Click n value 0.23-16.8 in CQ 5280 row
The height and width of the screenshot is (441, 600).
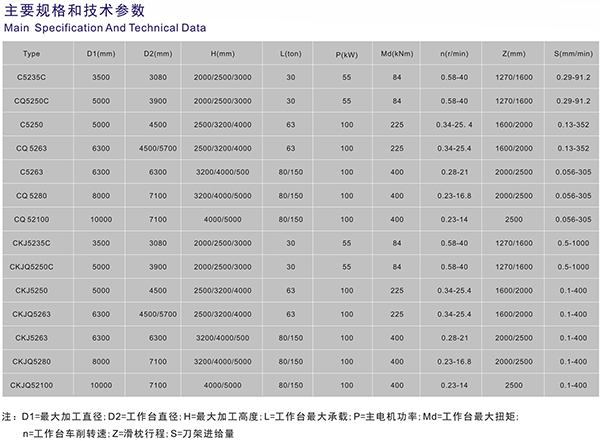point(454,196)
